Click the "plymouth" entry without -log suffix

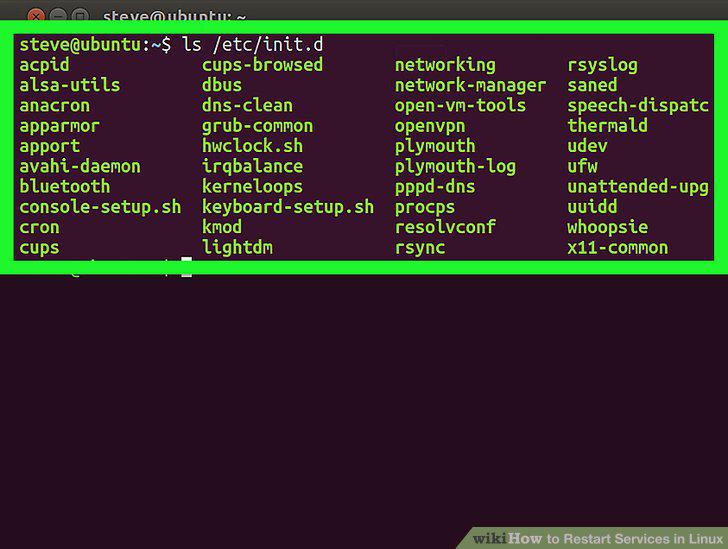click(435, 146)
